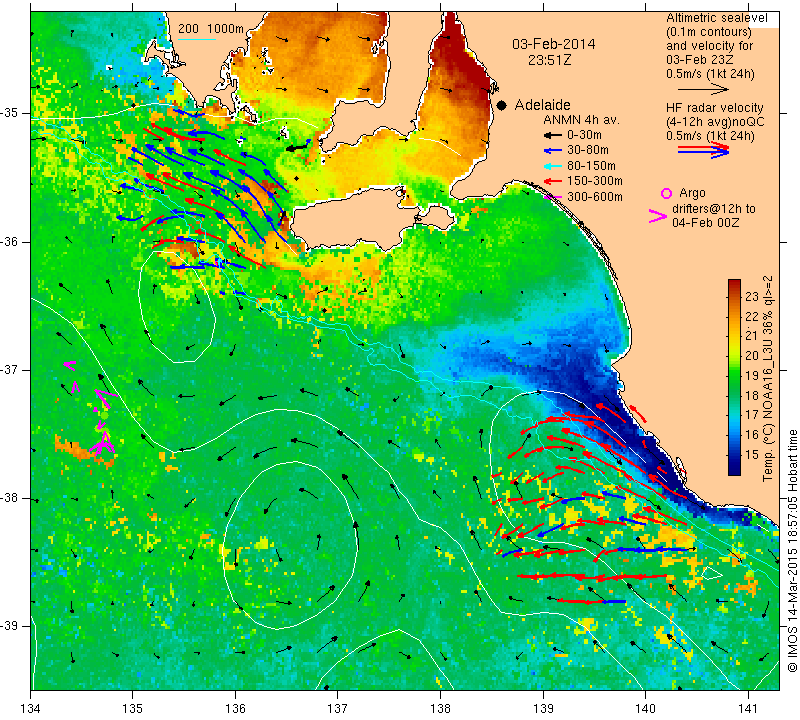
Task: Click the longitude 136 axis label
Action: point(235,708)
